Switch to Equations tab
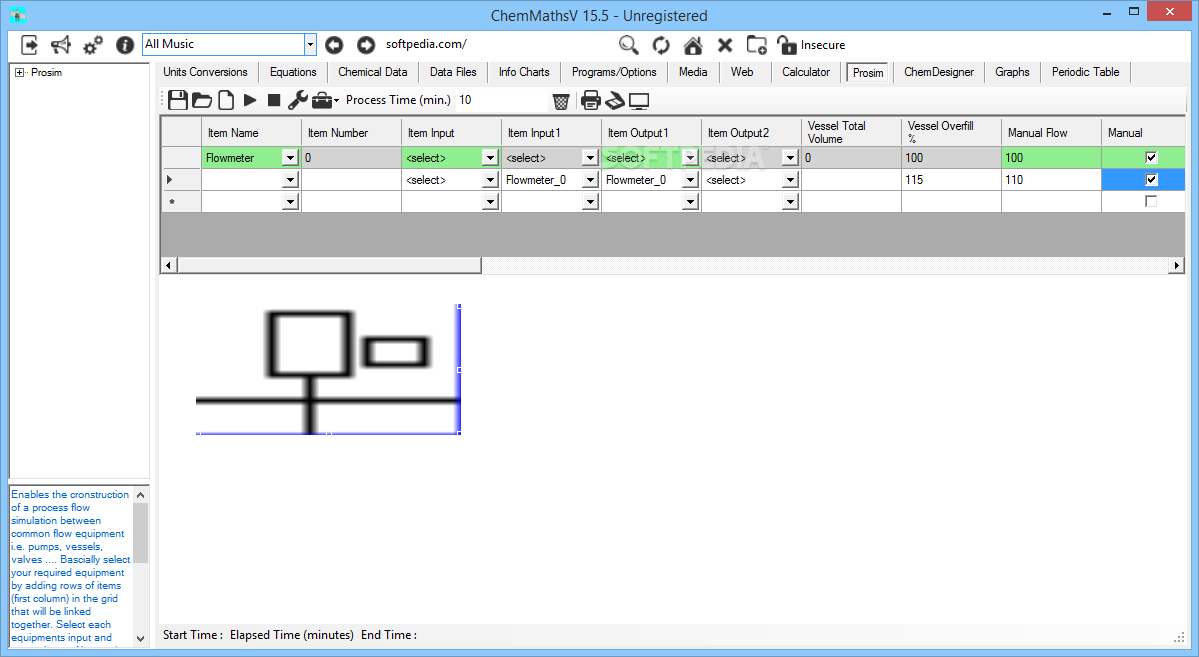This screenshot has width=1199, height=657. [293, 72]
